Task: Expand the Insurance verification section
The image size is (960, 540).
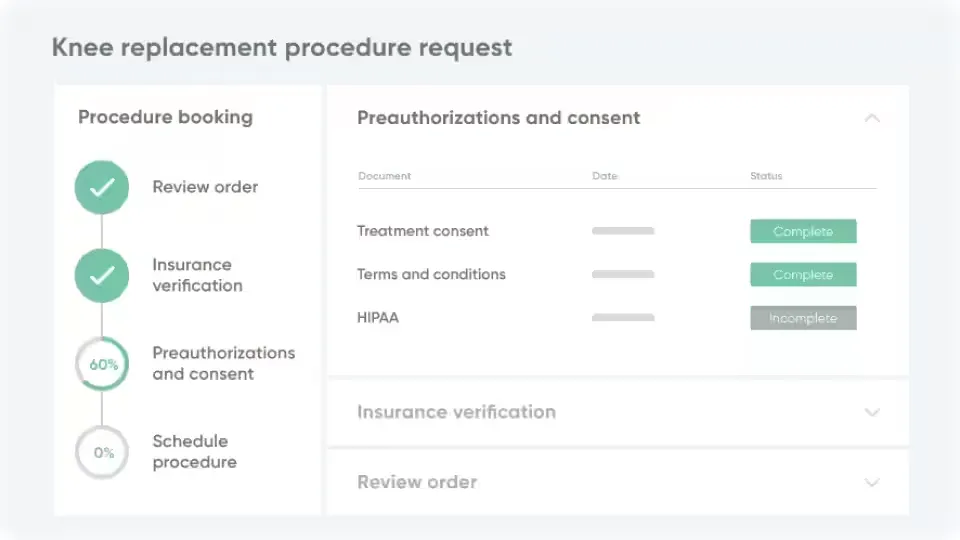Action: pyautogui.click(x=872, y=412)
